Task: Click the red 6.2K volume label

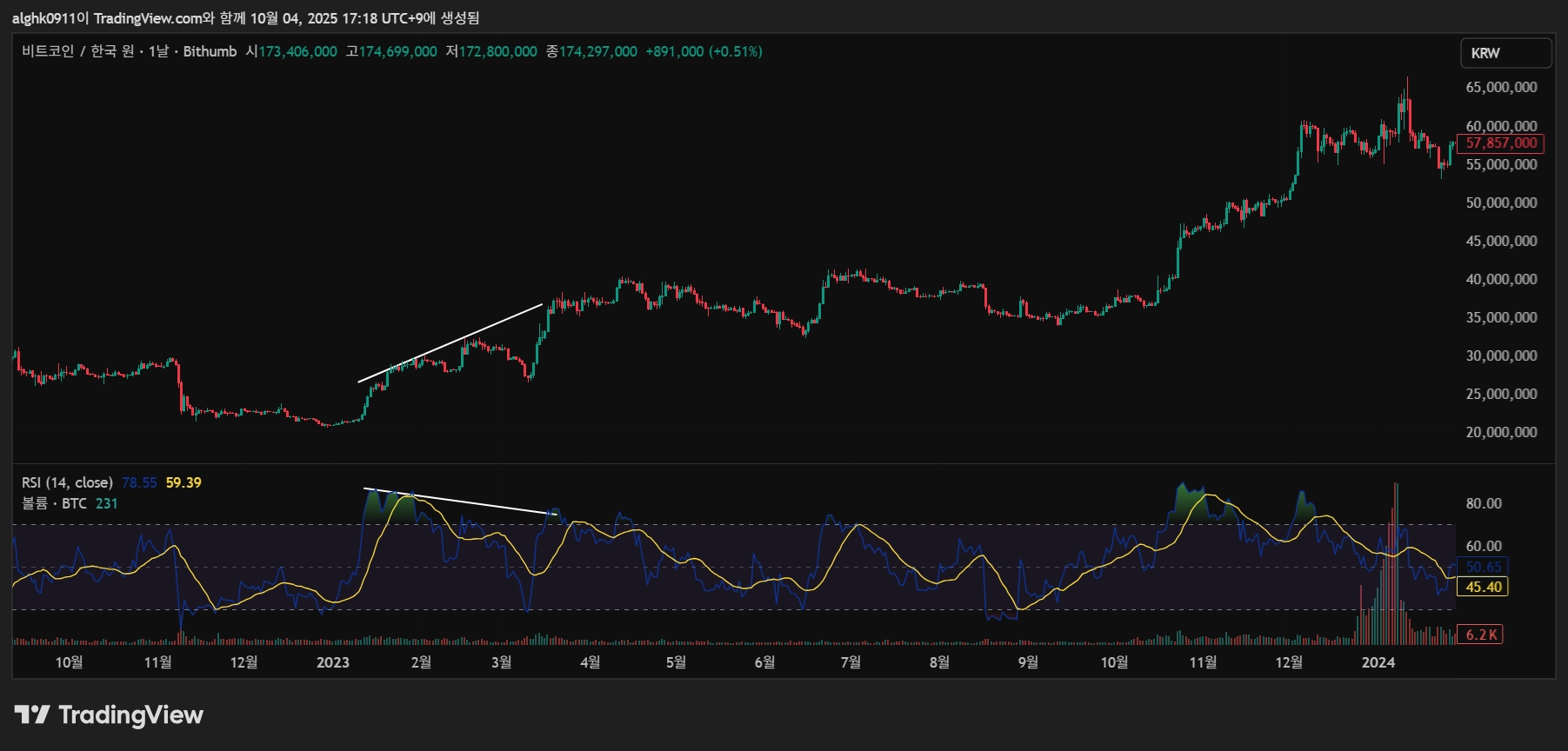Action: (x=1481, y=635)
